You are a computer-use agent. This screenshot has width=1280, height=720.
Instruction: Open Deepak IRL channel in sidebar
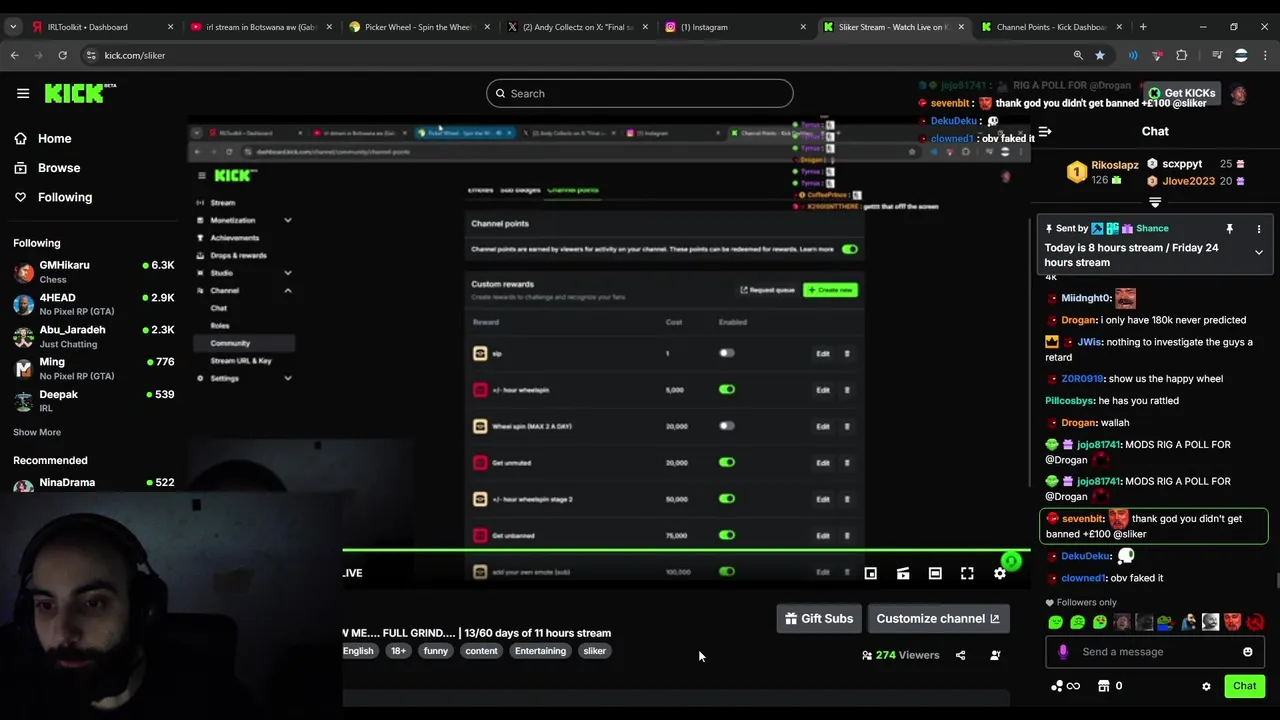point(94,401)
